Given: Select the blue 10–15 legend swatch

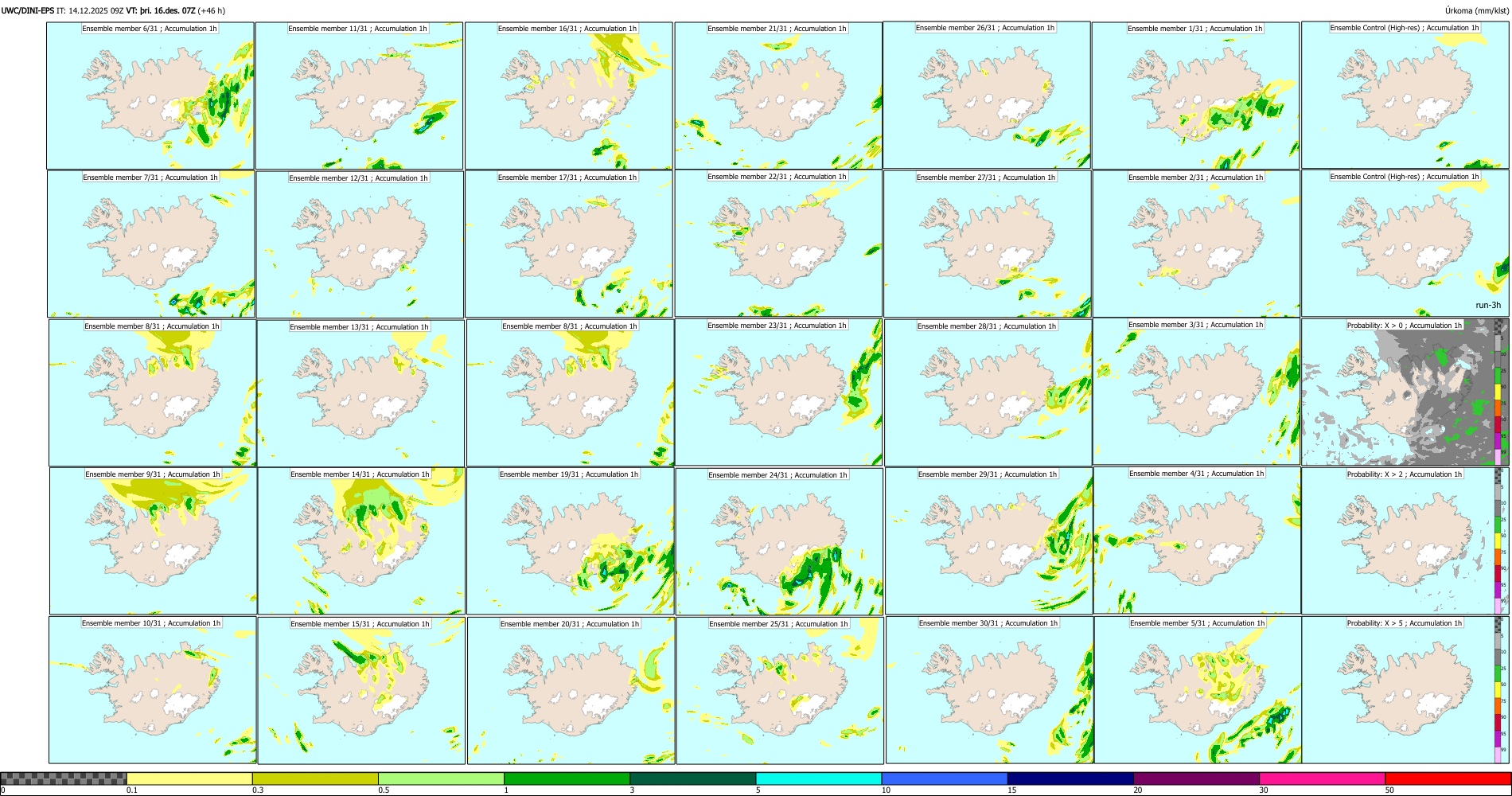Looking at the screenshot, I should (x=945, y=778).
